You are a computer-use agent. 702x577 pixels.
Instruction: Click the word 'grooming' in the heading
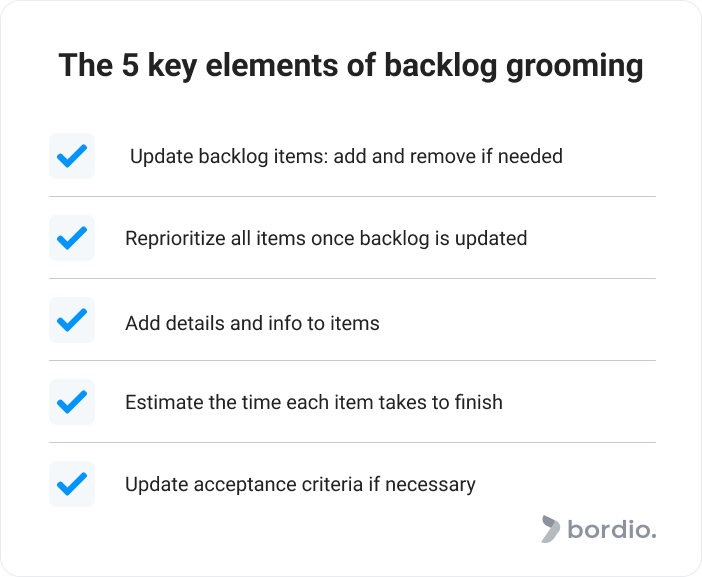point(574,67)
